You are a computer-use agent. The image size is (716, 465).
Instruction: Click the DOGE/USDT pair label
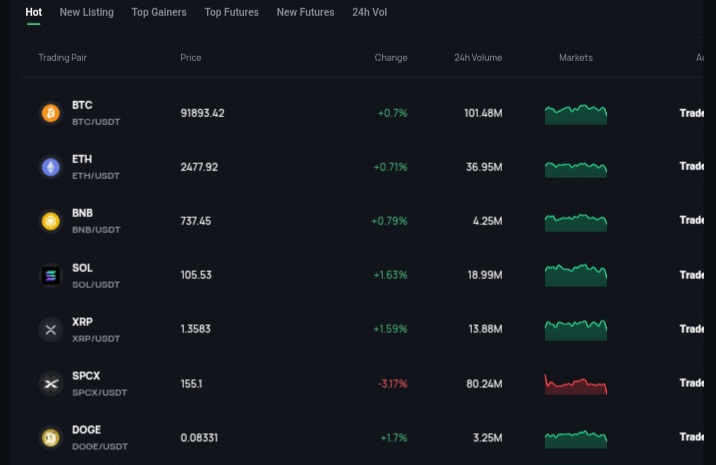coord(100,446)
